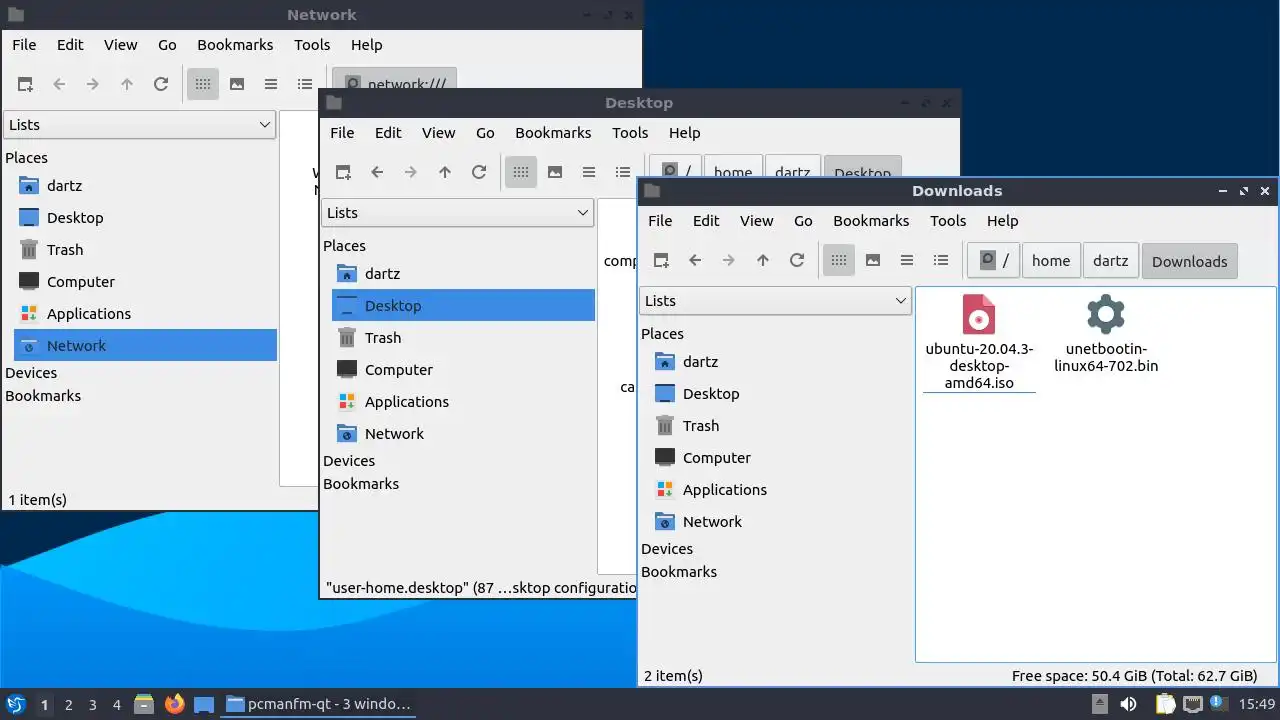Image resolution: width=1280 pixels, height=720 pixels.
Task: Go forward in Downloads window
Action: (729, 260)
